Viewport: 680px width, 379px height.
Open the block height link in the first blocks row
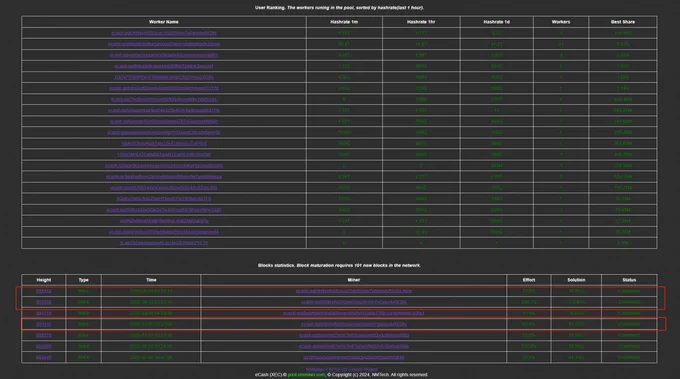coord(43,291)
